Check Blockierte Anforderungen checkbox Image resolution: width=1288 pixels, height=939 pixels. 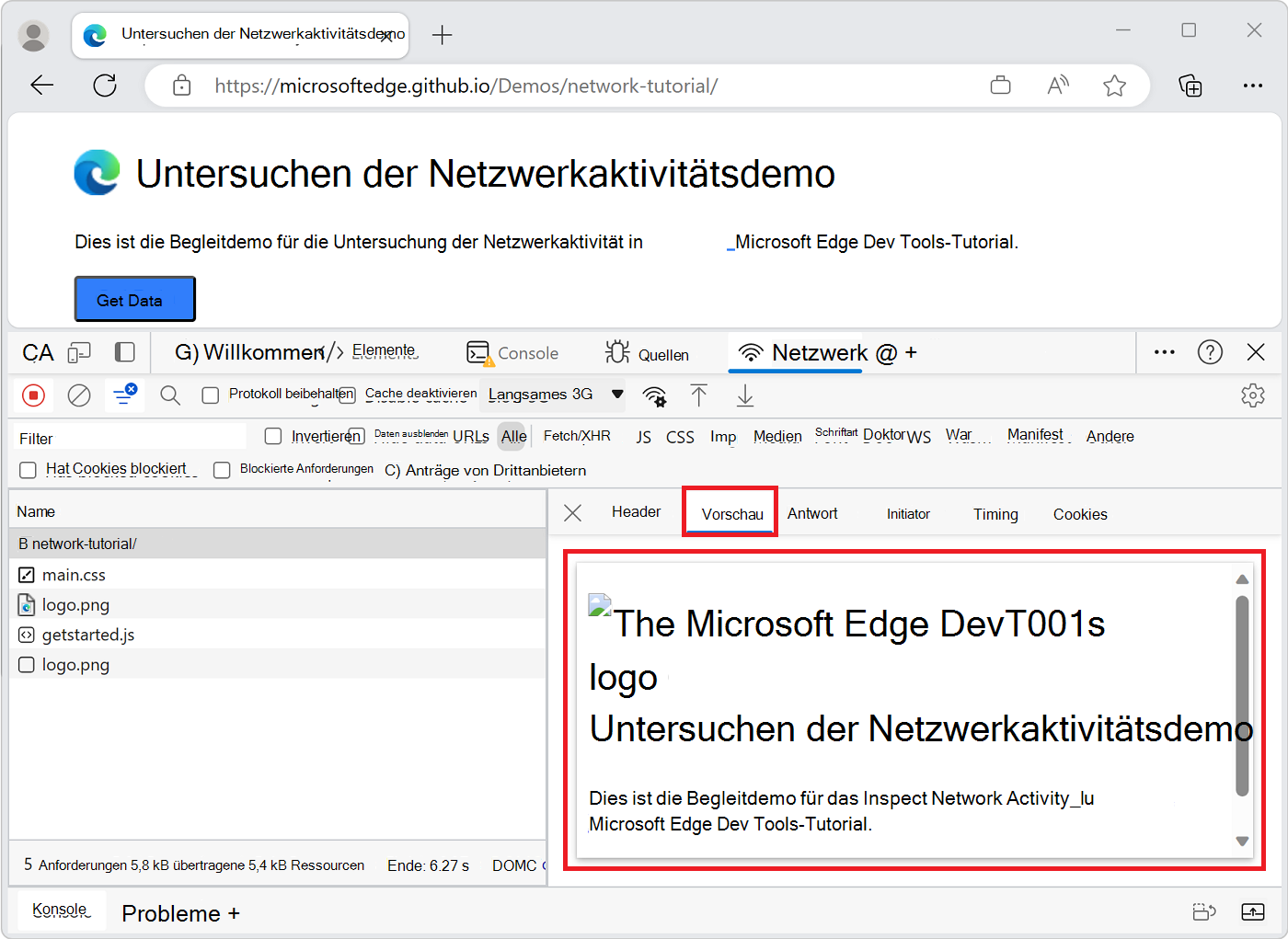pyautogui.click(x=222, y=470)
